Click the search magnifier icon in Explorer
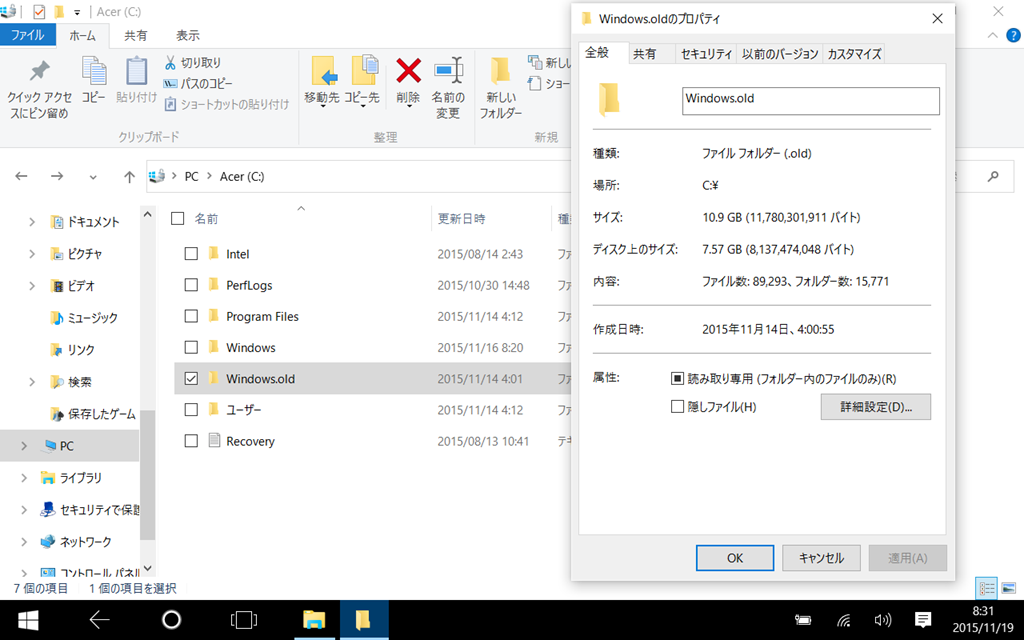Image resolution: width=1024 pixels, height=640 pixels. [993, 176]
